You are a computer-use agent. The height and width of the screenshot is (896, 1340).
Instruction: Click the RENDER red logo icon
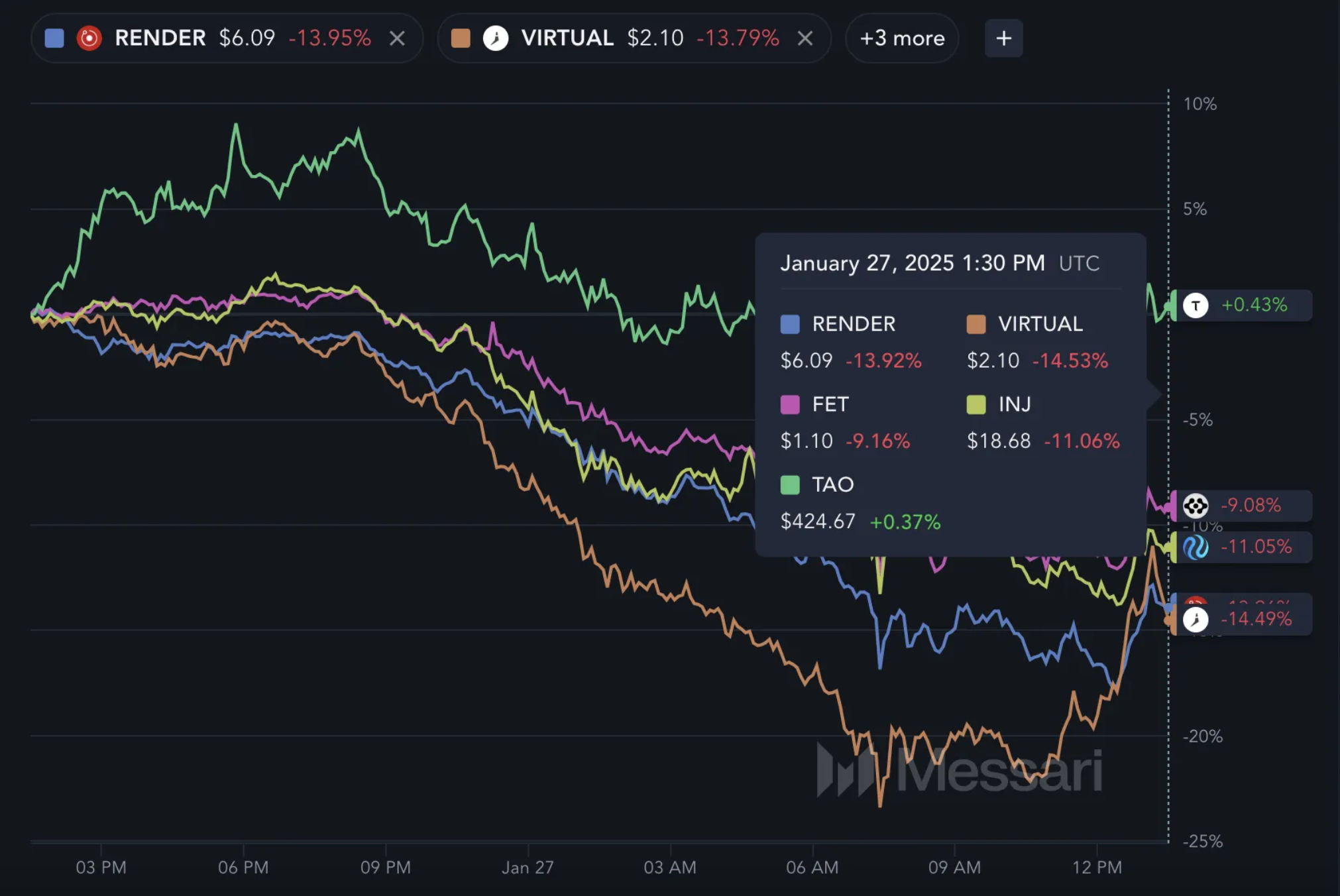pyautogui.click(x=89, y=38)
